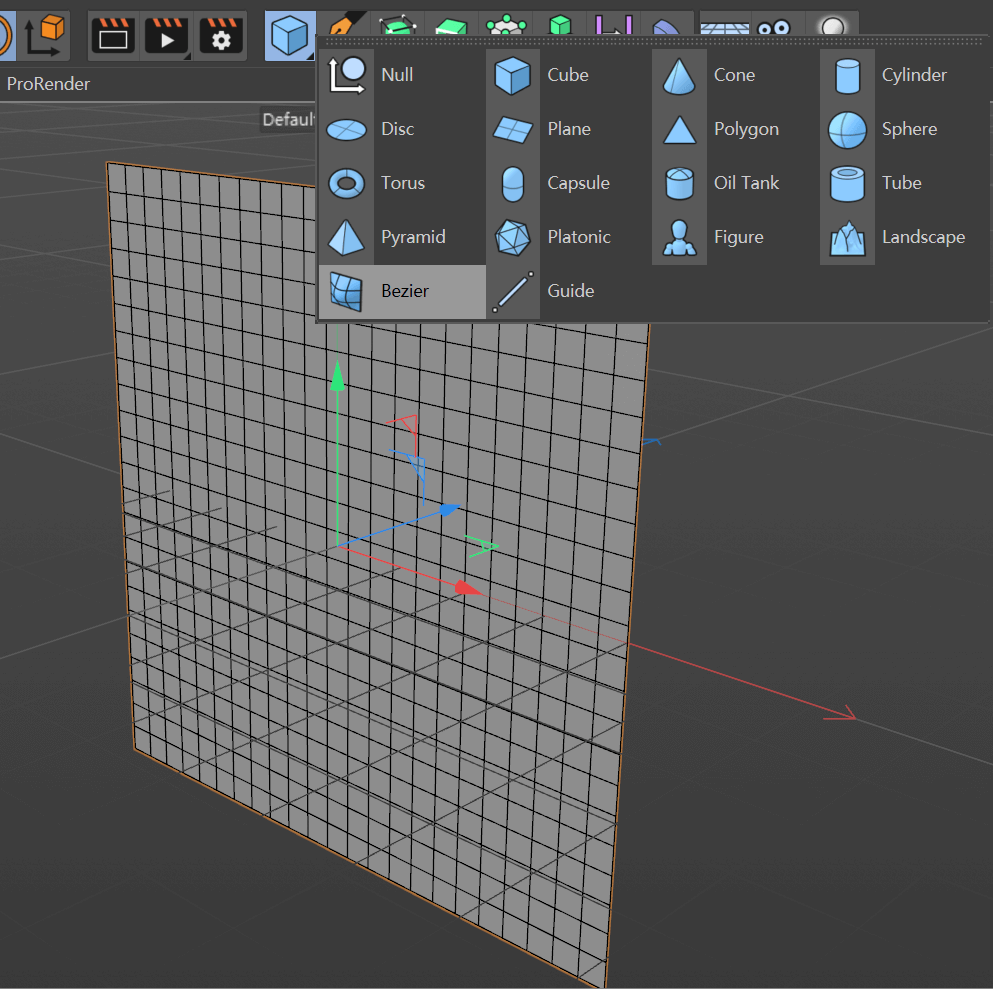The width and height of the screenshot is (993, 989).
Task: Create a Plane primitive
Action: [x=568, y=129]
